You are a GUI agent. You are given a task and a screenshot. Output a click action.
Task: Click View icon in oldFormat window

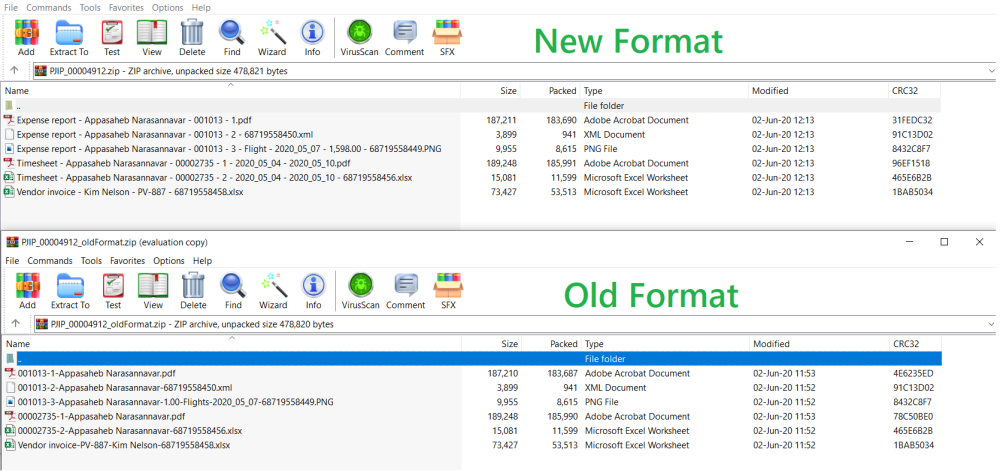153,290
